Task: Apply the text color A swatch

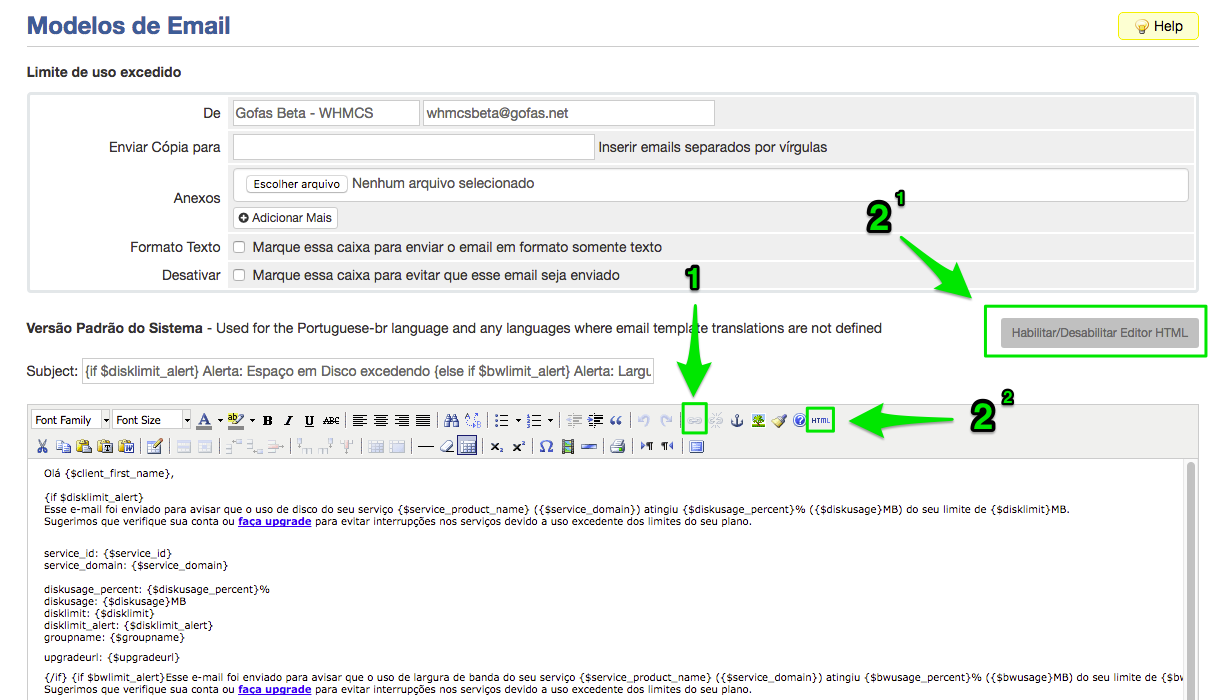Action: click(204, 421)
